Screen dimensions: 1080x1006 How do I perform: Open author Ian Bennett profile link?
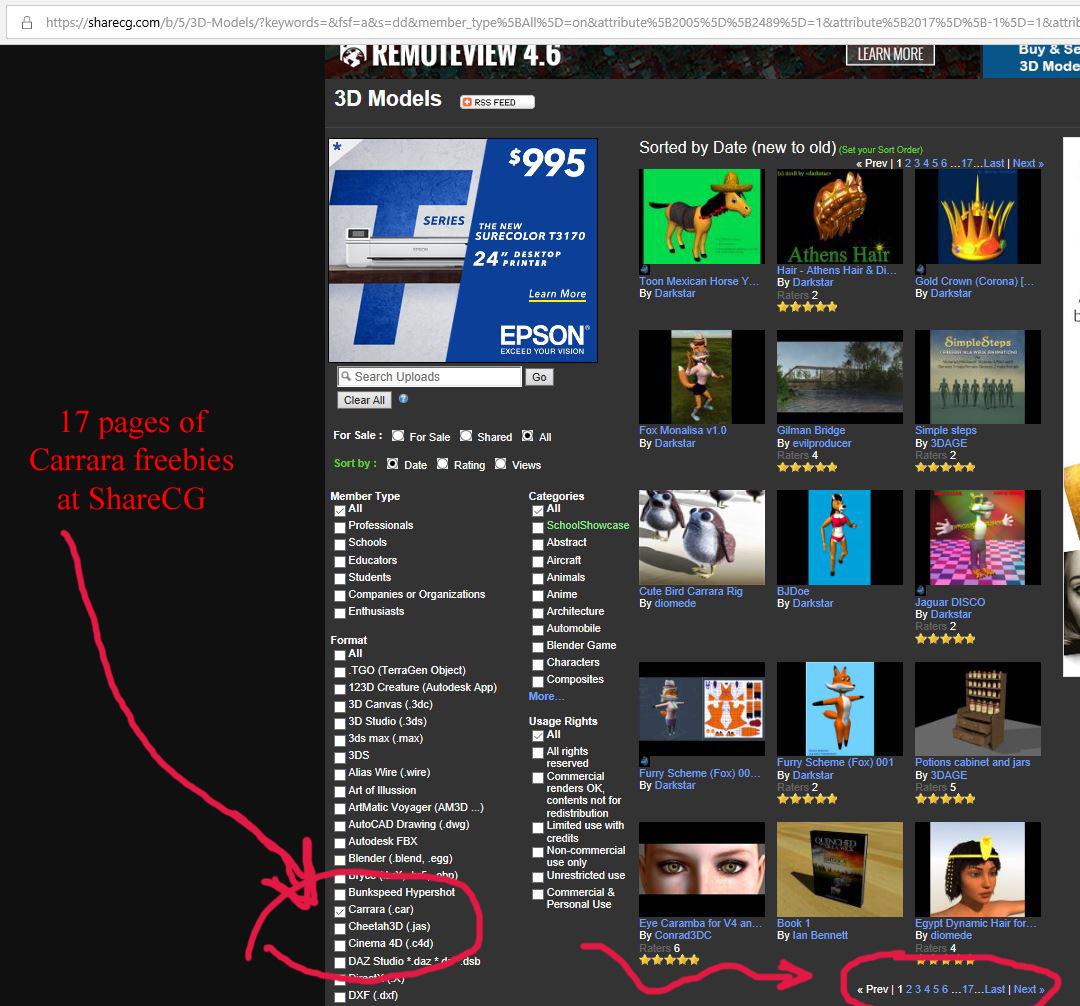pyautogui.click(x=820, y=936)
